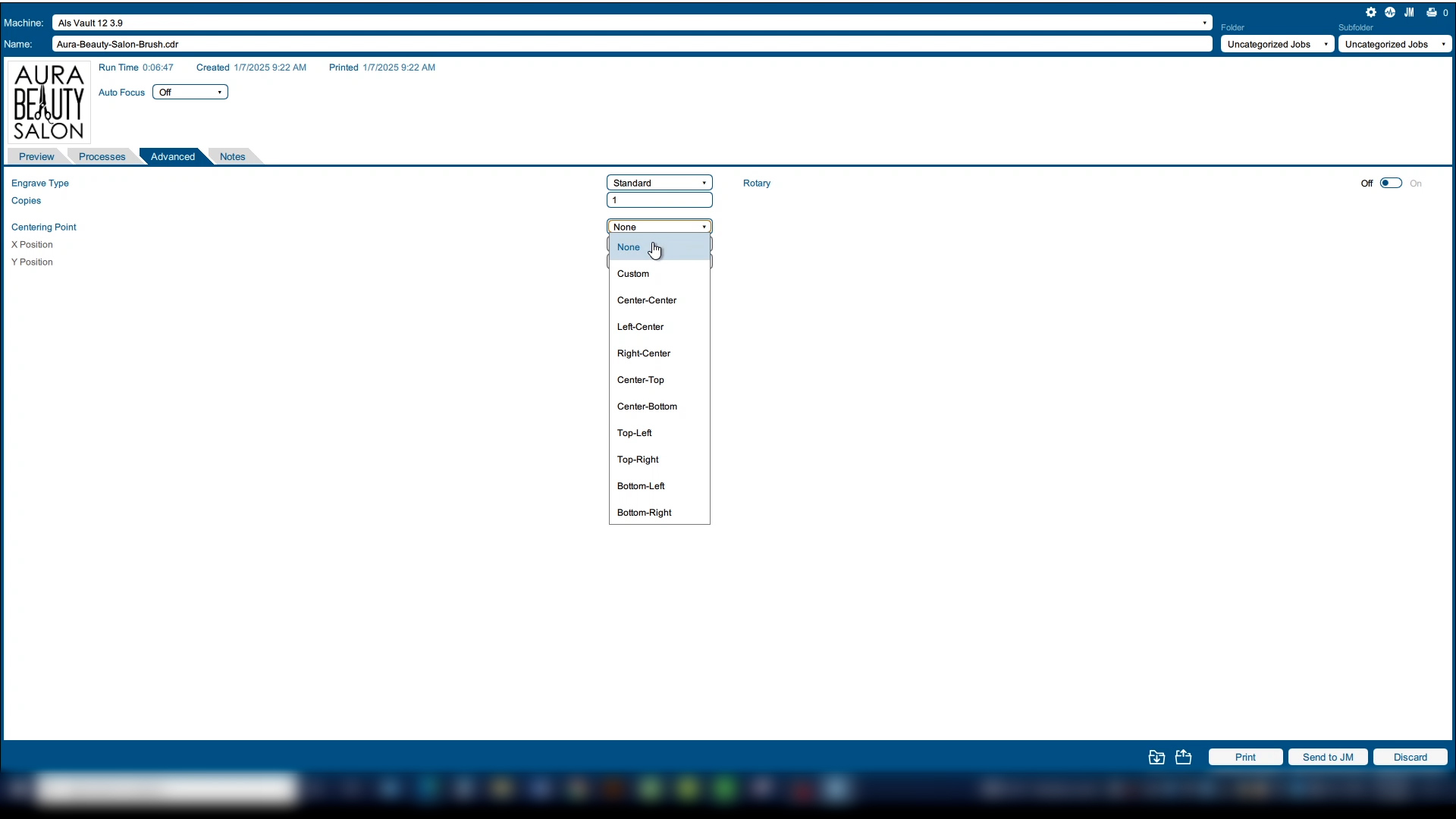Open the settings gear icon

(x=1371, y=12)
